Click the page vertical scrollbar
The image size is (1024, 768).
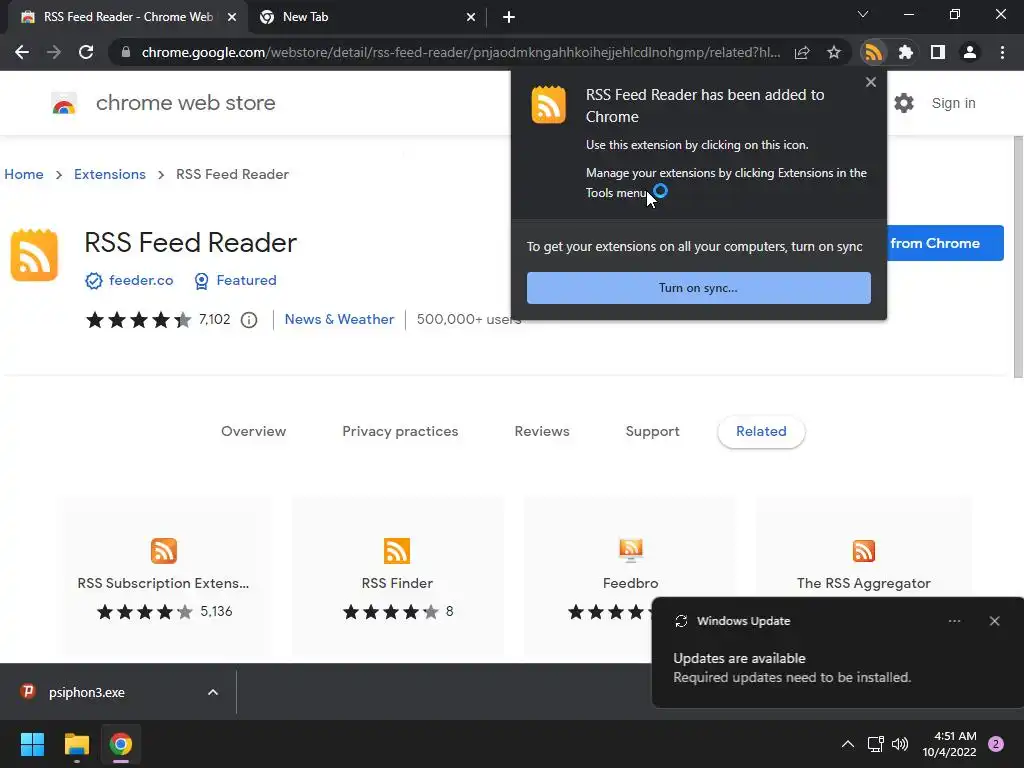click(x=1018, y=257)
